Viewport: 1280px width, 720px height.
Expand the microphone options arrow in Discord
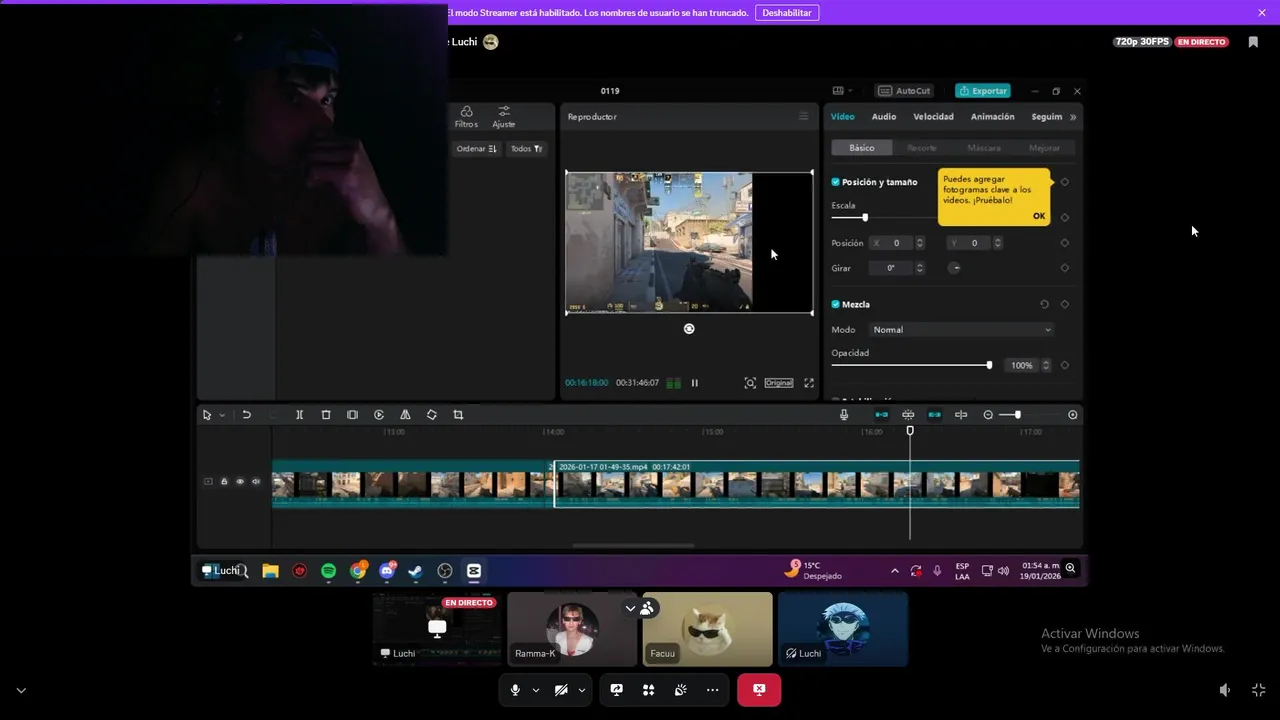536,690
